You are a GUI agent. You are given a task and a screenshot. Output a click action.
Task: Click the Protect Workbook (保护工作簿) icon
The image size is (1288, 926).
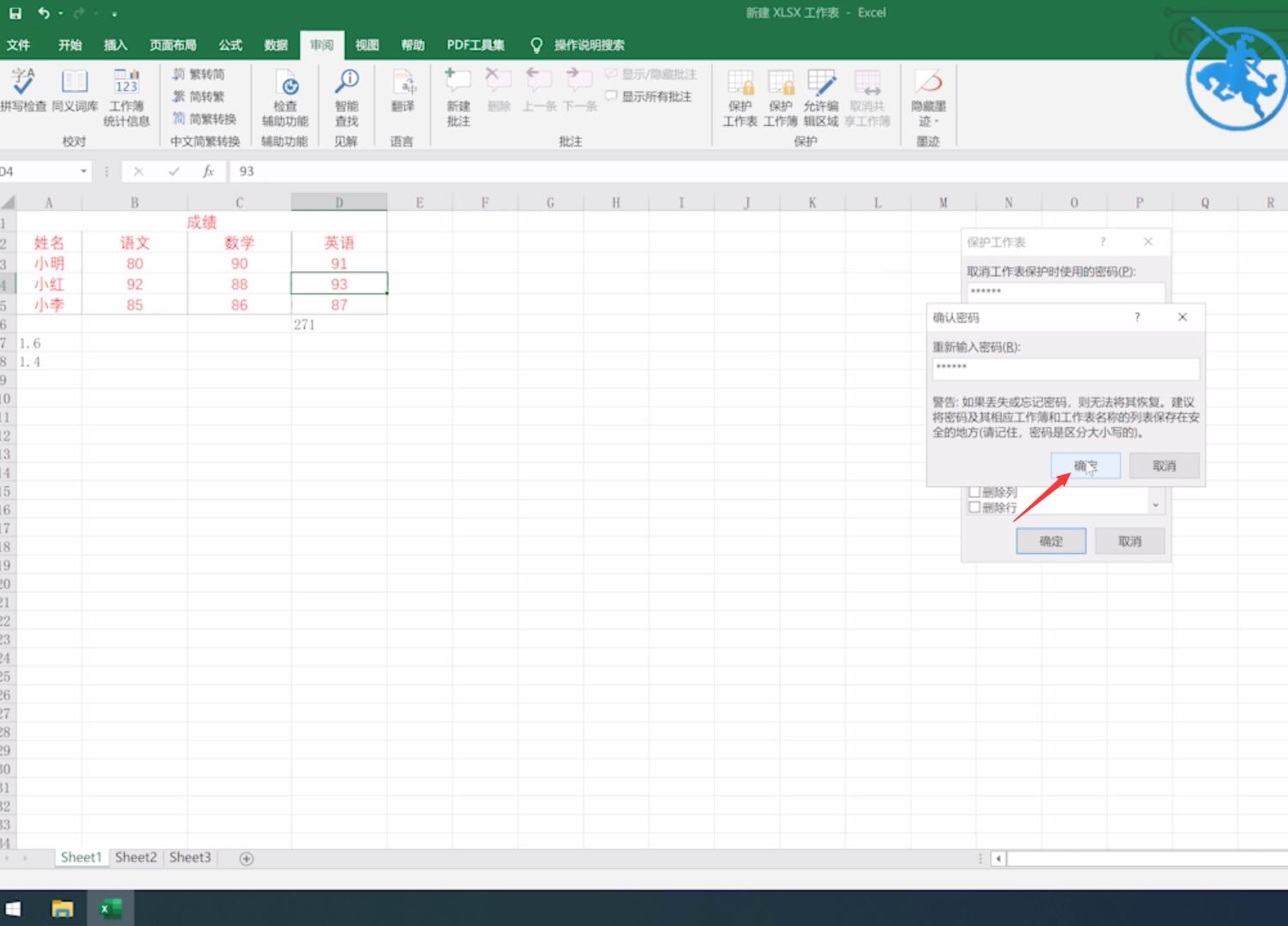[x=780, y=97]
